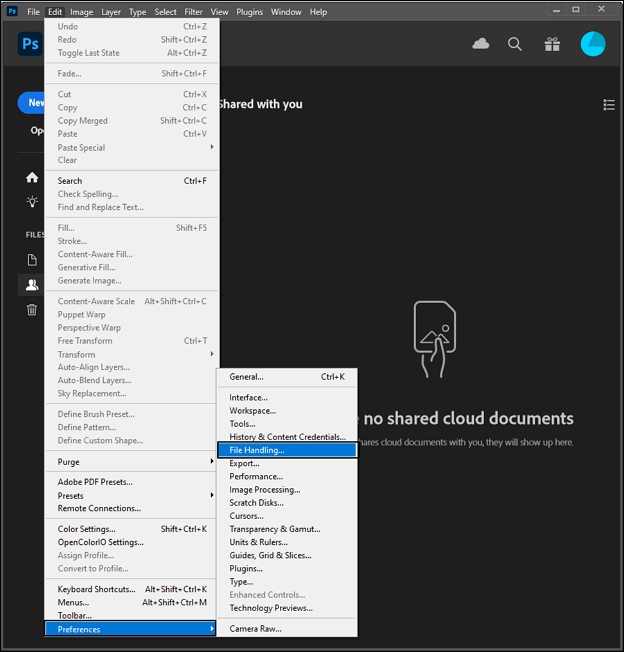Image resolution: width=624 pixels, height=652 pixels.
Task: Open Interface preferences
Action: [x=287, y=398]
